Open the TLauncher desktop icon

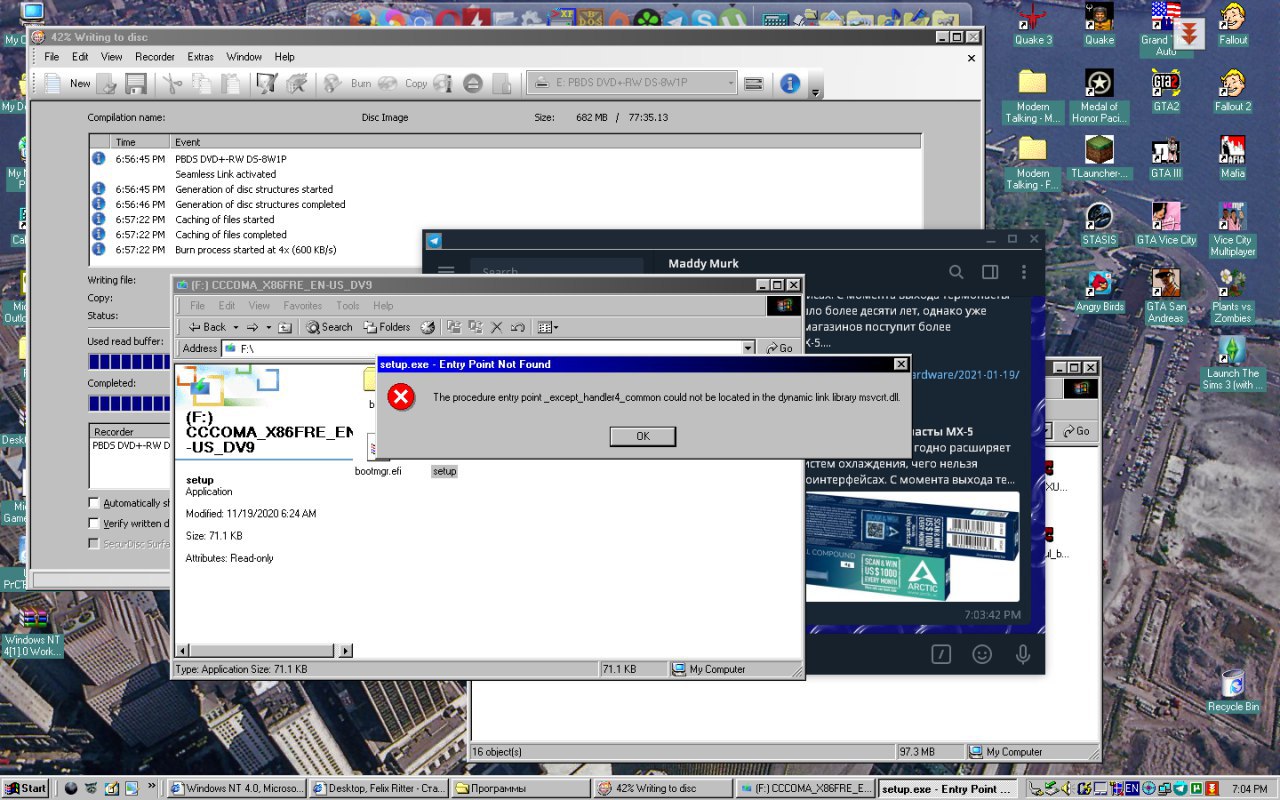[x=1099, y=157]
